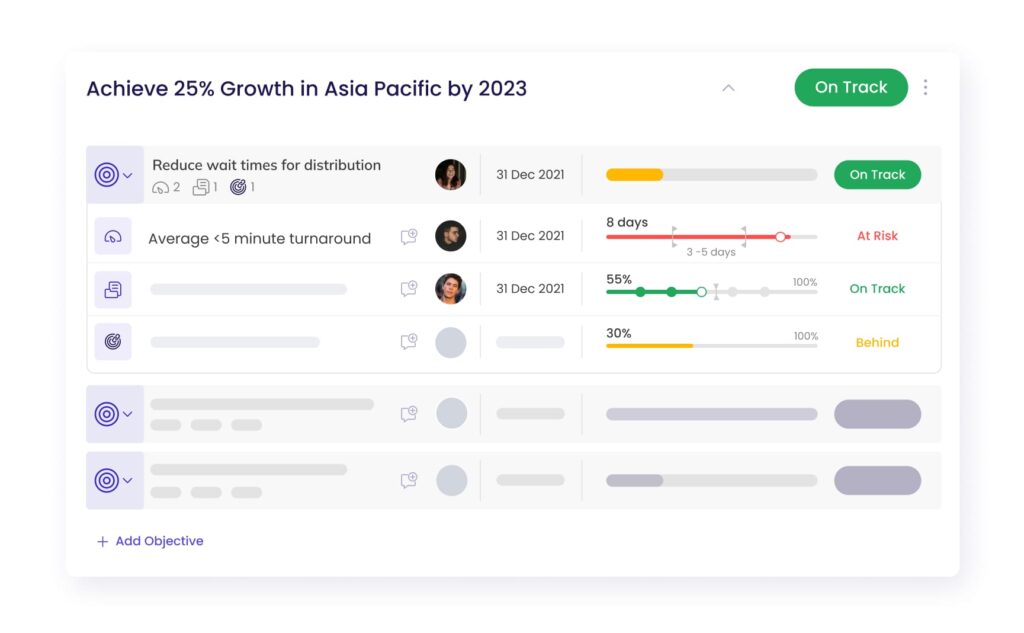Click the green 55% milestone slider handle
The height and width of the screenshot is (633, 1024).
point(701,292)
